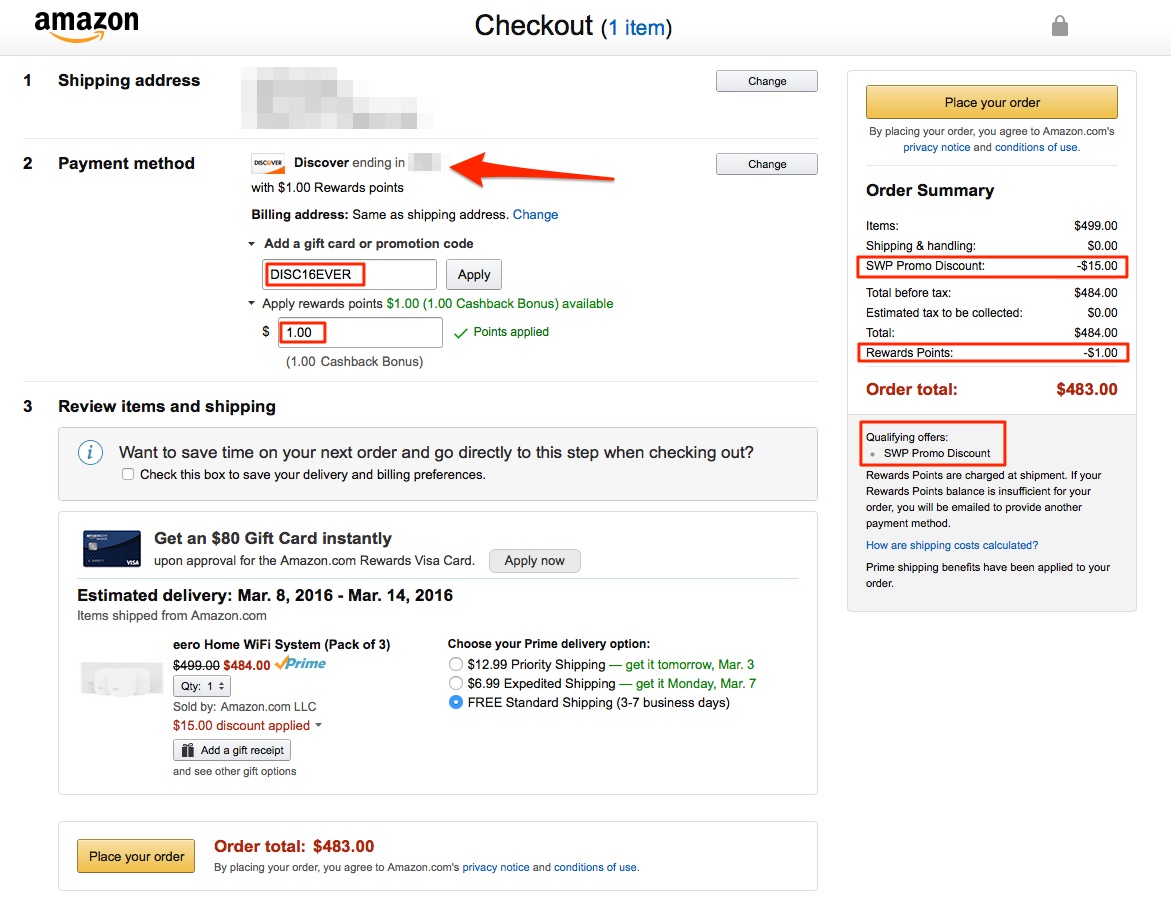The height and width of the screenshot is (901, 1171).
Task: Click the rewards points amount field
Action: (x=360, y=332)
